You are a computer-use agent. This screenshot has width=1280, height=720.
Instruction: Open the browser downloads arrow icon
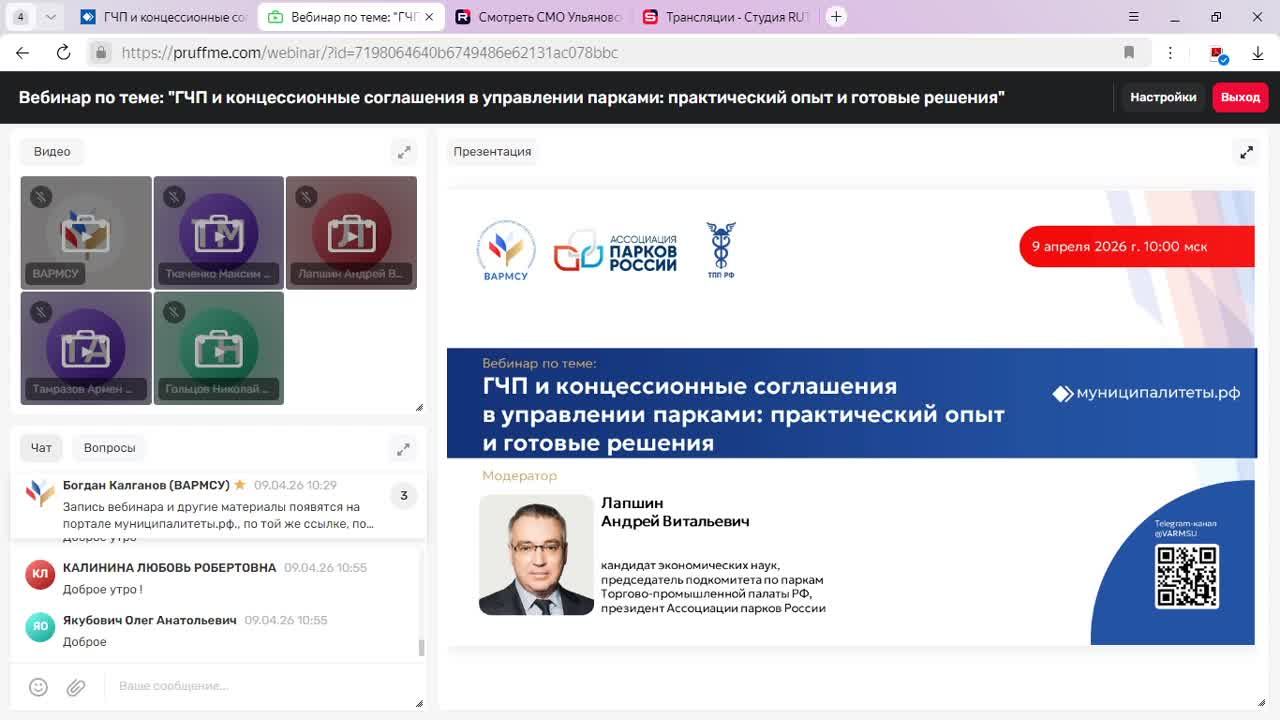click(x=1258, y=53)
